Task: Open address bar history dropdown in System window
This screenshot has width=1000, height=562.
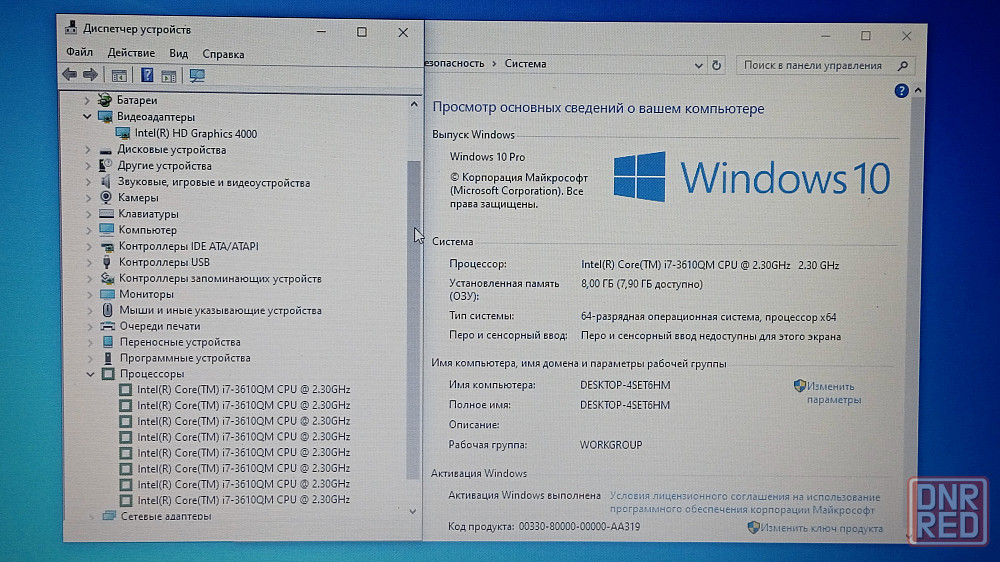Action: click(x=698, y=65)
